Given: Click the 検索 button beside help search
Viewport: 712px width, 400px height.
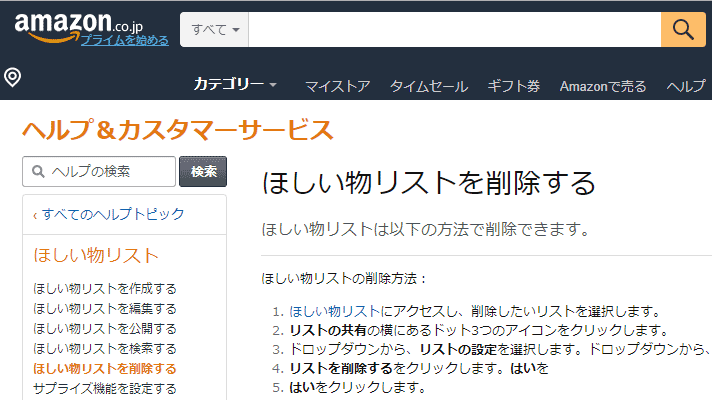Looking at the screenshot, I should (203, 171).
